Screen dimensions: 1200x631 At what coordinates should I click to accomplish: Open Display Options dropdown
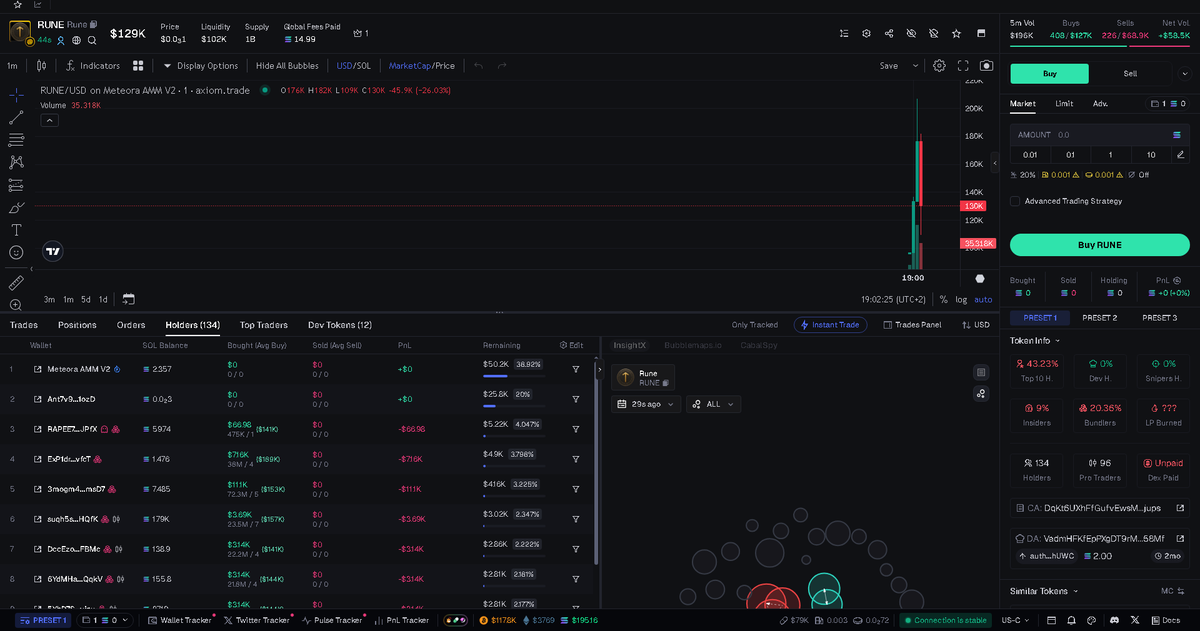pos(200,66)
